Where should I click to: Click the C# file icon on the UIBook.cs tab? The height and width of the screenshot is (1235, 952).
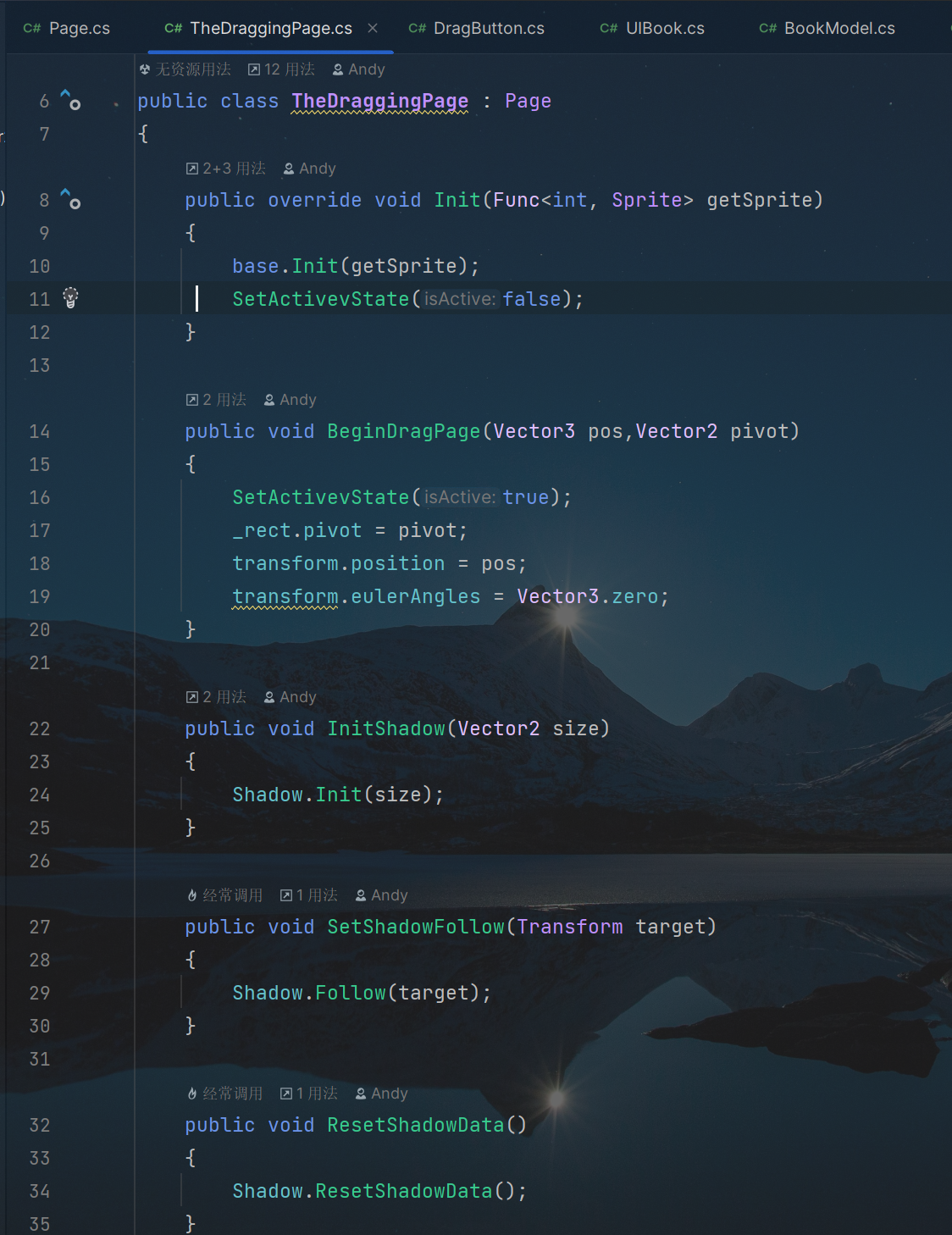(609, 28)
